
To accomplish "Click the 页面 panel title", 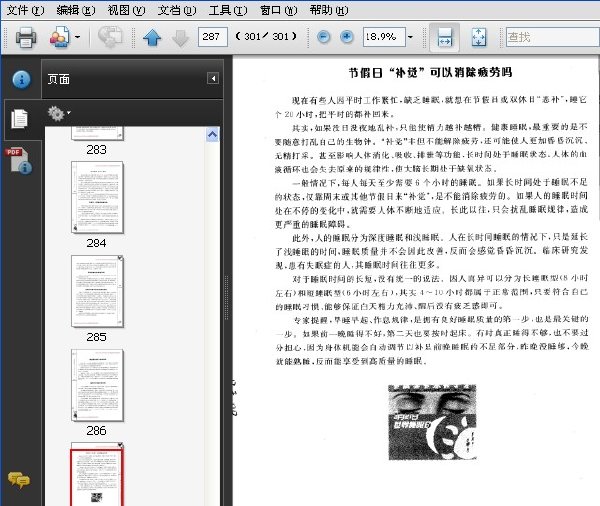I will pyautogui.click(x=59, y=79).
